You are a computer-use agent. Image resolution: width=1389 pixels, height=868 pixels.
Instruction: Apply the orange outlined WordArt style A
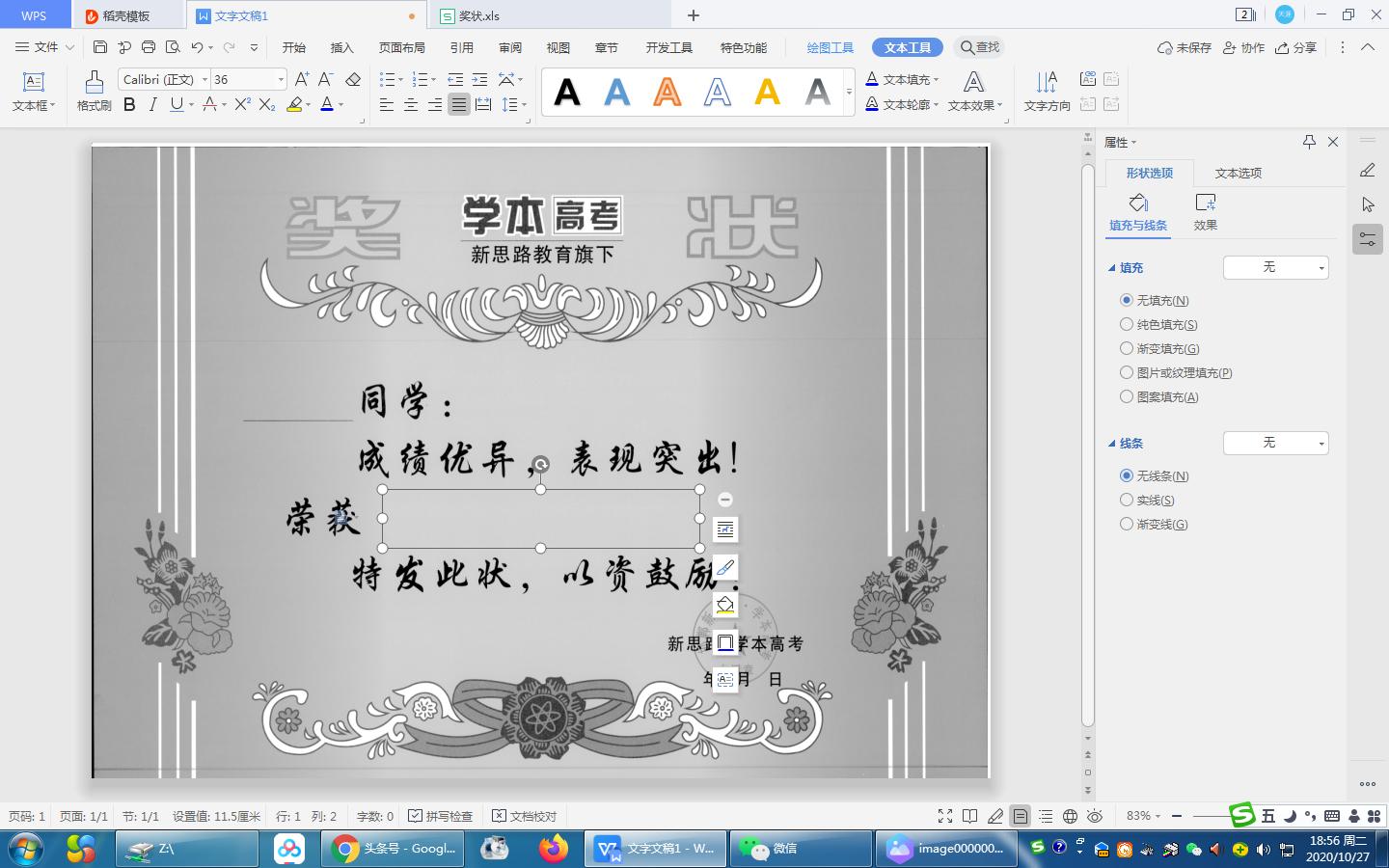[667, 93]
